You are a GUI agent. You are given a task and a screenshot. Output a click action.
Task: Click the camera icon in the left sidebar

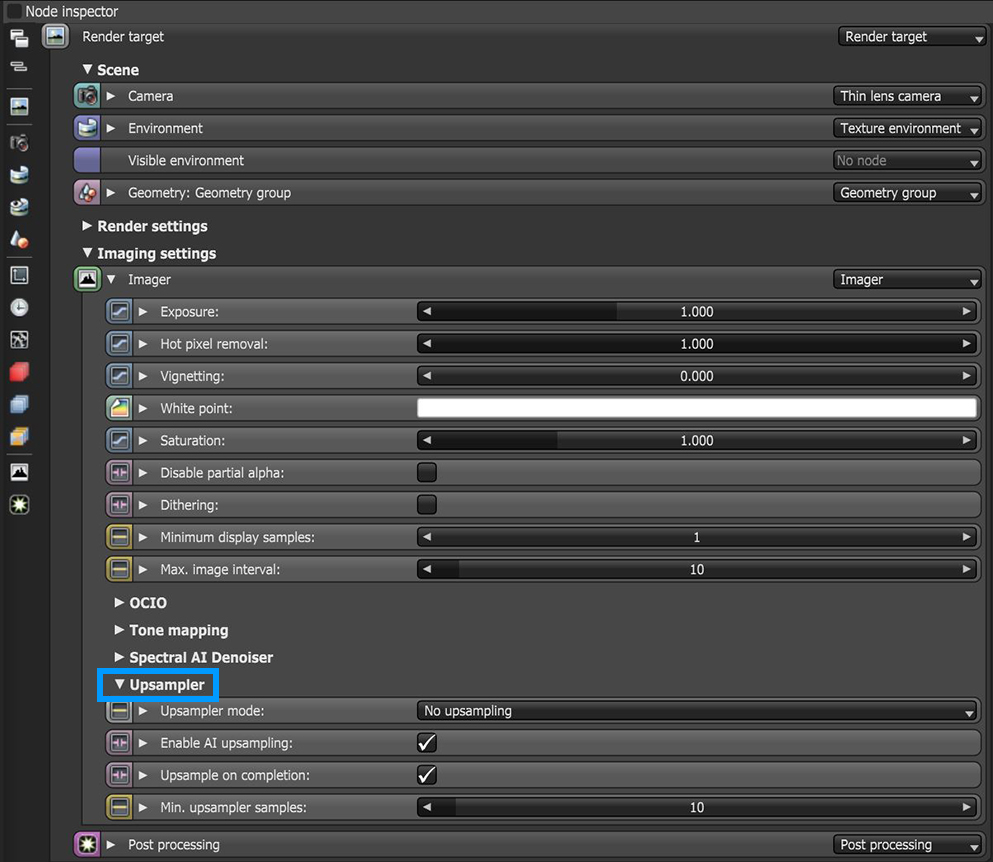[x=19, y=142]
